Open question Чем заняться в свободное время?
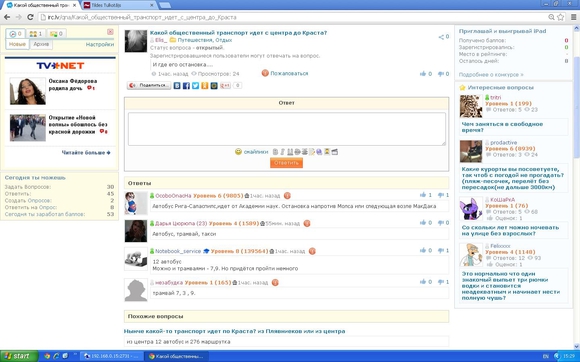 [x=502, y=127]
